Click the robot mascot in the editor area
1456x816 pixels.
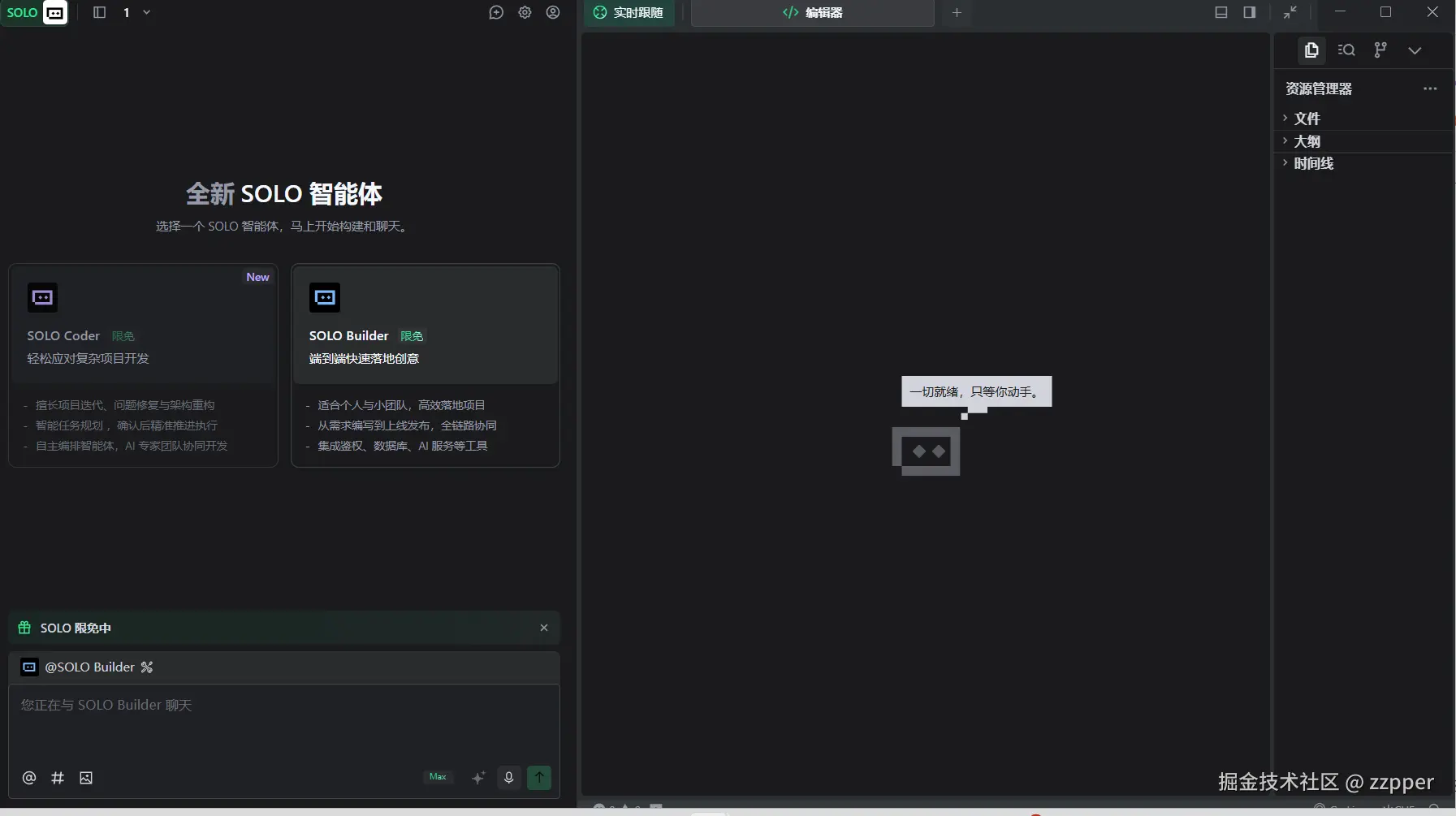[926, 451]
